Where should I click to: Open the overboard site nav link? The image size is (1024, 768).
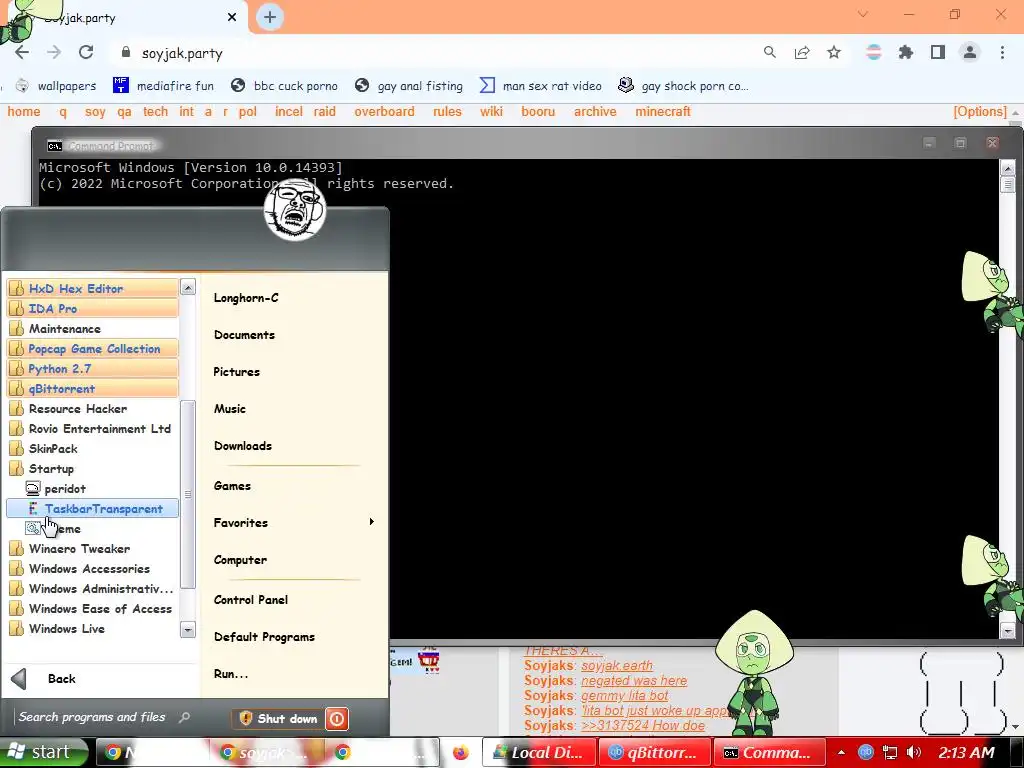384,112
